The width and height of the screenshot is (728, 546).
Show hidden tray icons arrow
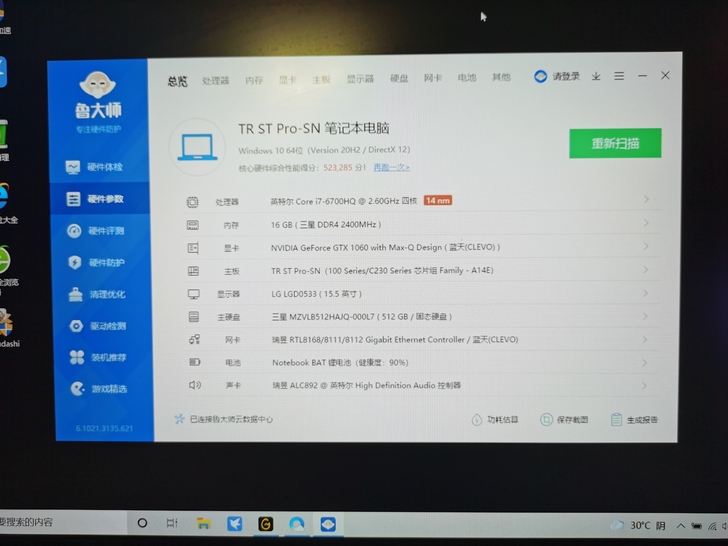point(681,526)
